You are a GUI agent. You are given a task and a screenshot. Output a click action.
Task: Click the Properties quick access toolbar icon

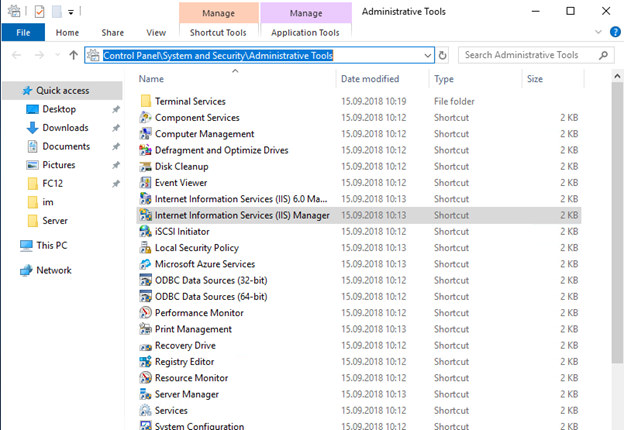(39, 12)
